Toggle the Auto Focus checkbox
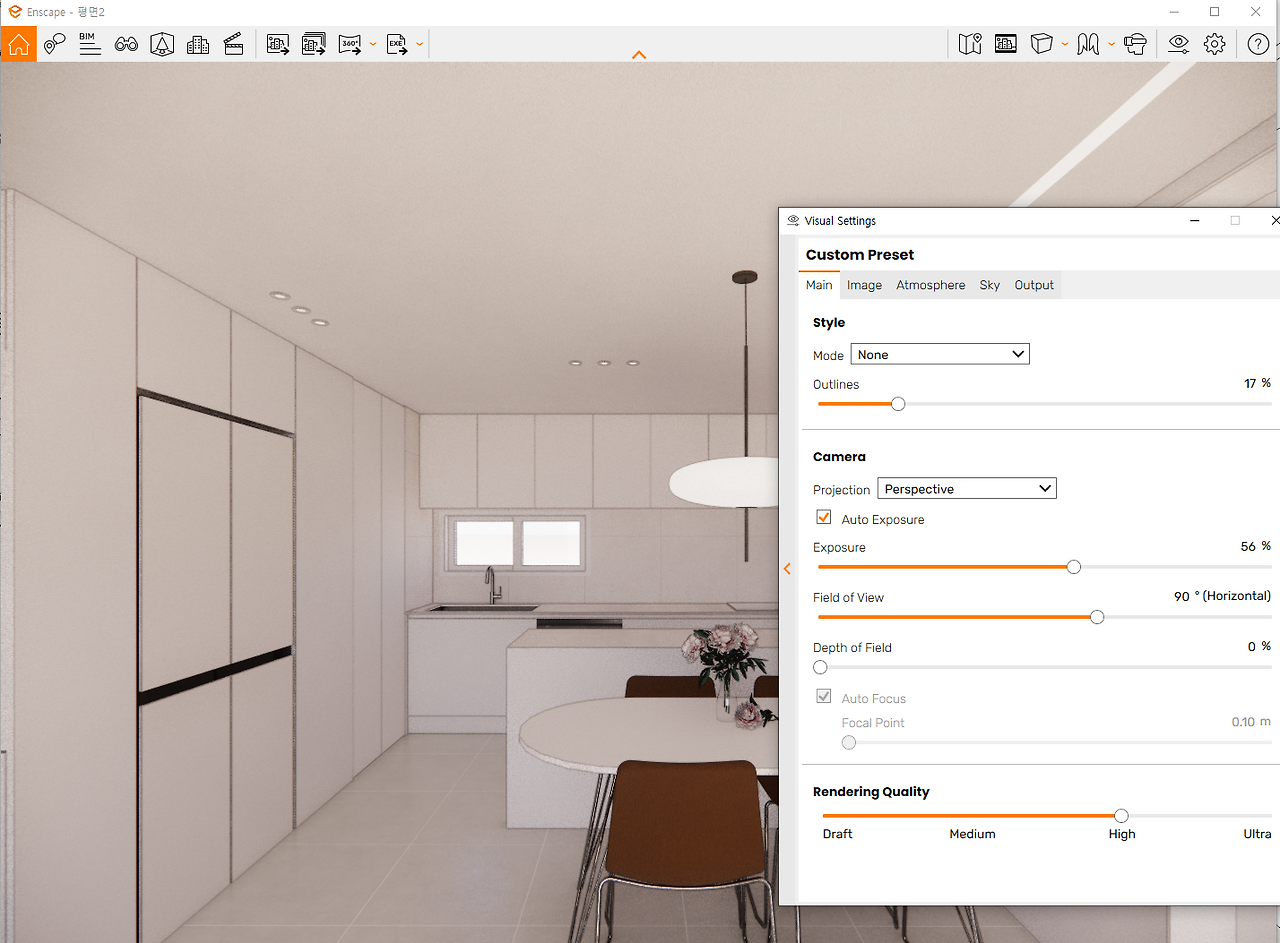This screenshot has height=943, width=1280. (x=823, y=696)
